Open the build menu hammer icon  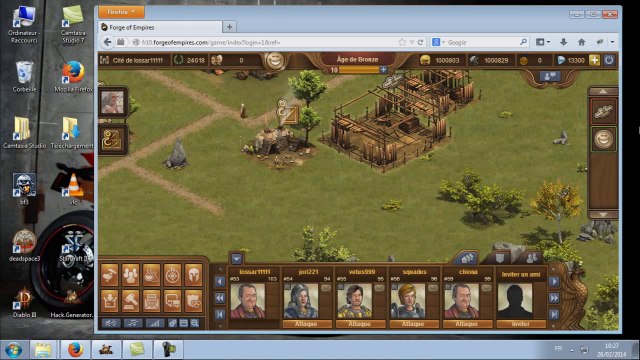pos(109,275)
